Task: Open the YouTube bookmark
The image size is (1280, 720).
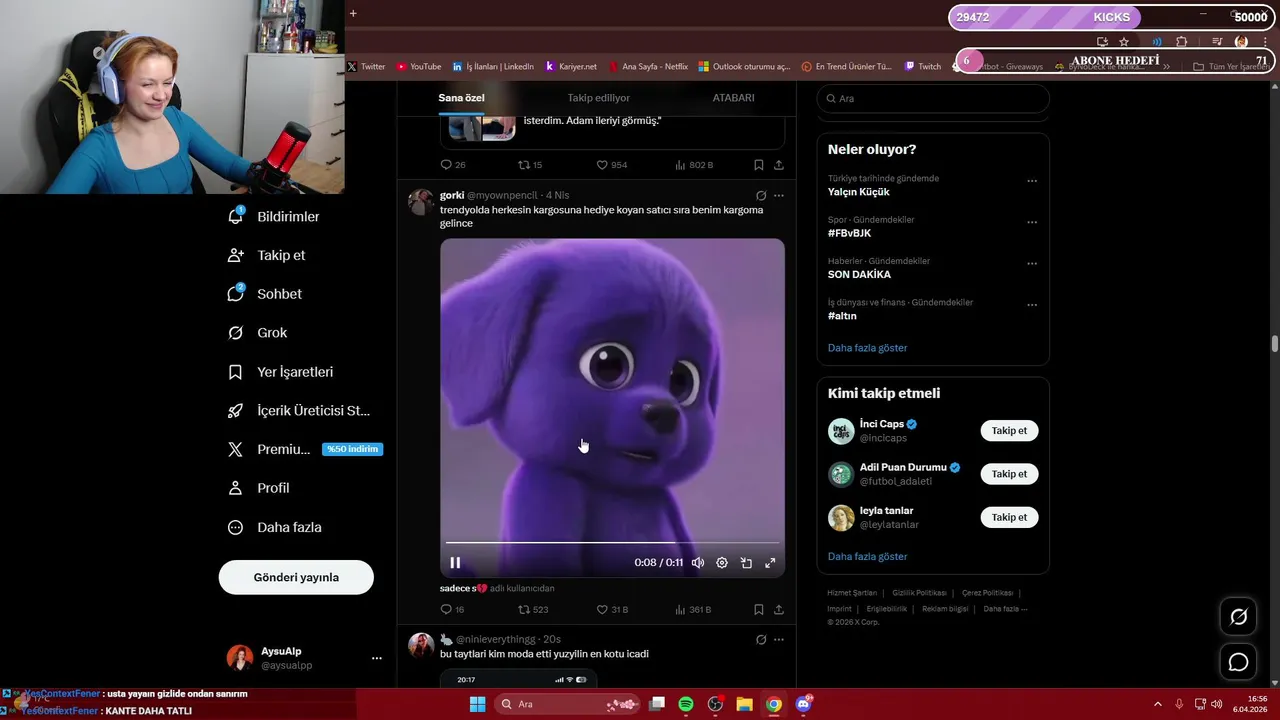Action: tap(418, 66)
